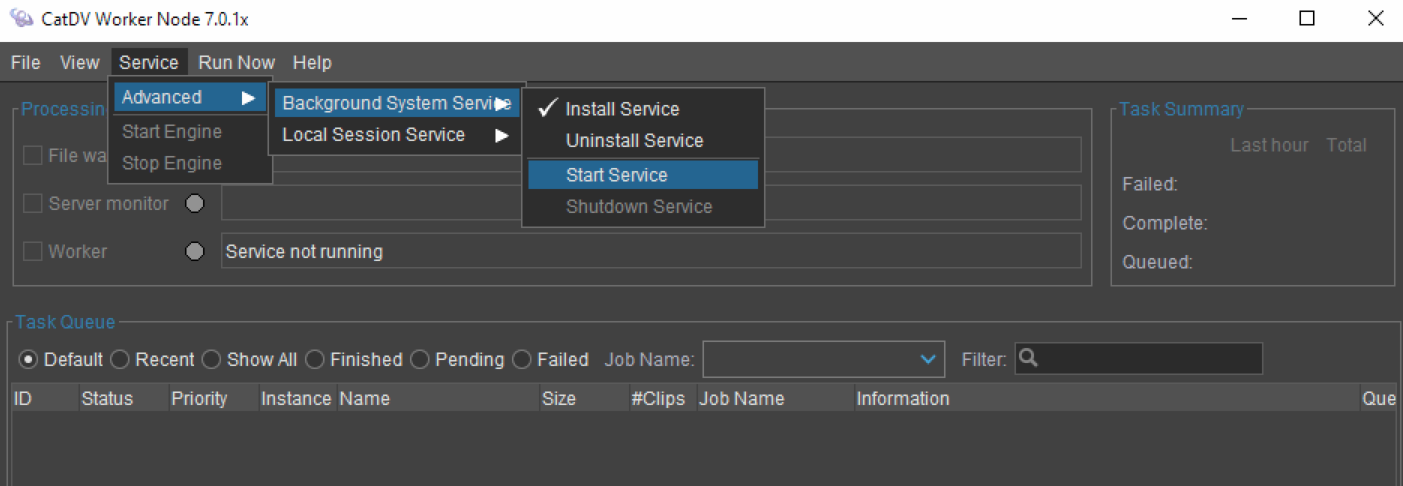Click Worker status indicator circle
1403x486 pixels.
pyautogui.click(x=196, y=251)
